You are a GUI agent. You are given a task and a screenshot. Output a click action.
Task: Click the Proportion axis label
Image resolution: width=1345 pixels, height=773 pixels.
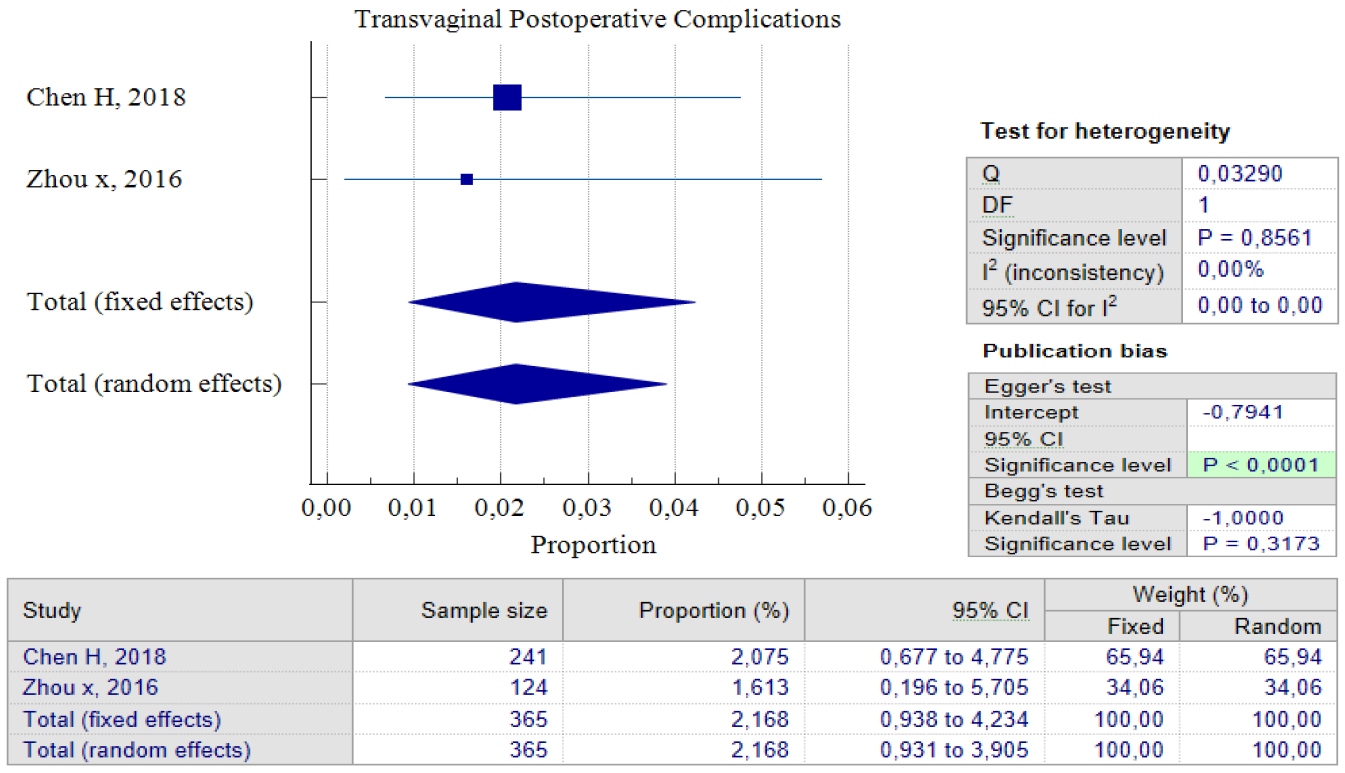593,545
